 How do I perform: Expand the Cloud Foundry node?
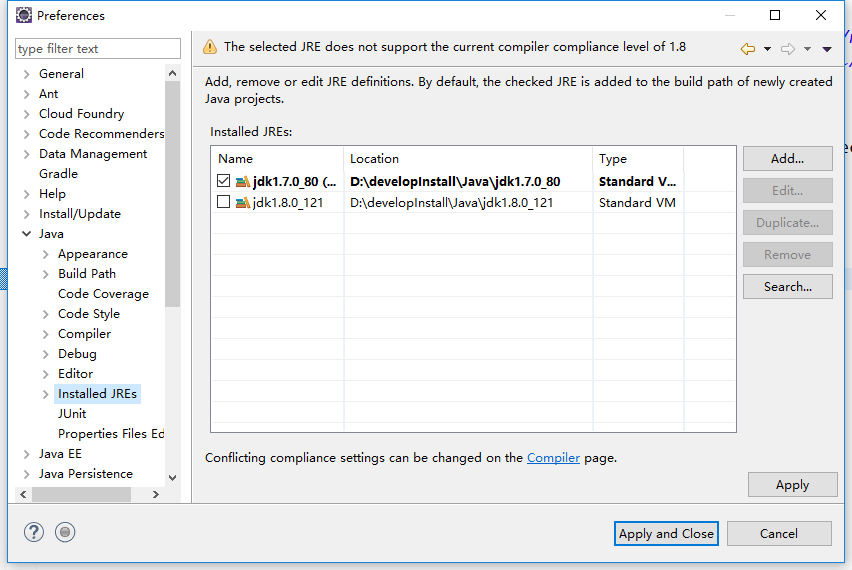(27, 114)
